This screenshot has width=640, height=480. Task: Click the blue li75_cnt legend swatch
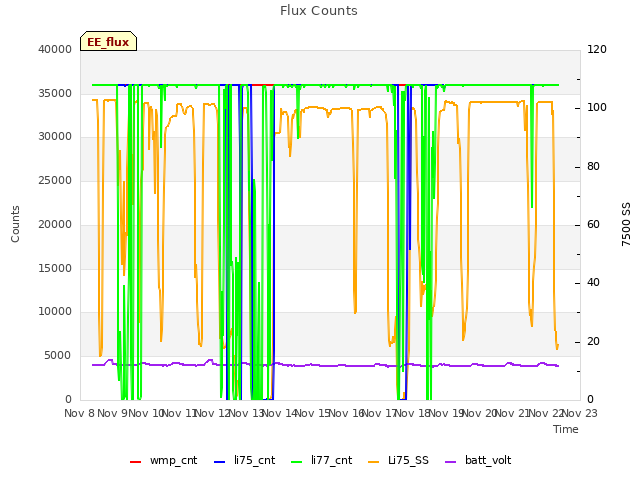pyautogui.click(x=220, y=462)
